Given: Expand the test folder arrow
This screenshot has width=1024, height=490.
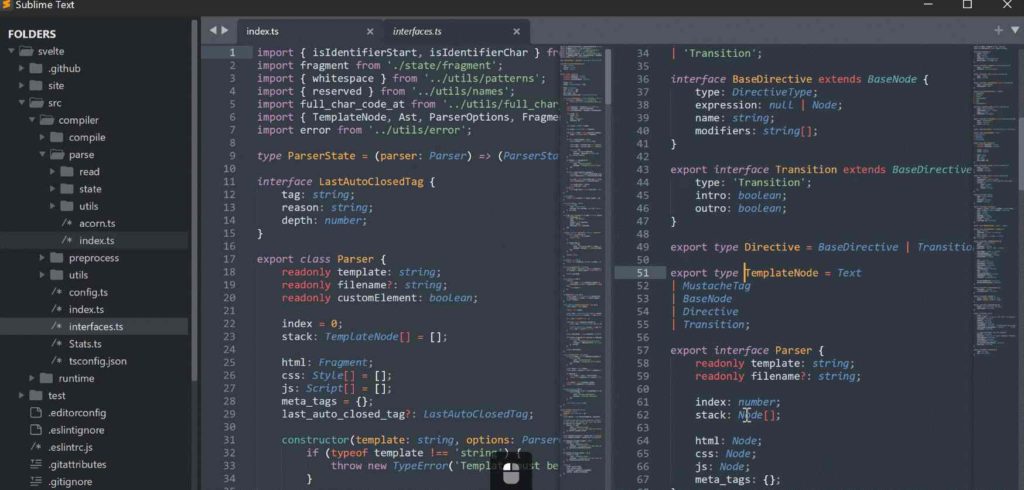Looking at the screenshot, I should point(22,395).
